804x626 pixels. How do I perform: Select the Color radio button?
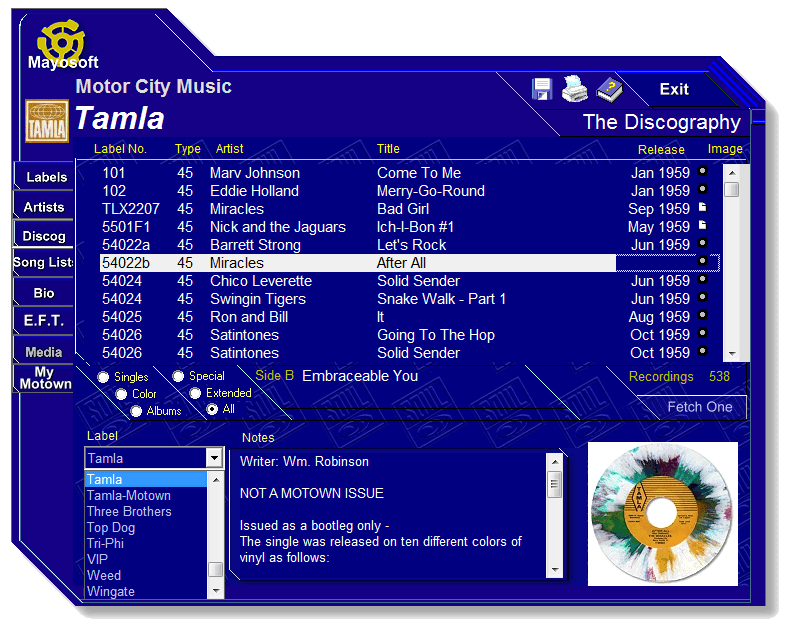pos(121,394)
